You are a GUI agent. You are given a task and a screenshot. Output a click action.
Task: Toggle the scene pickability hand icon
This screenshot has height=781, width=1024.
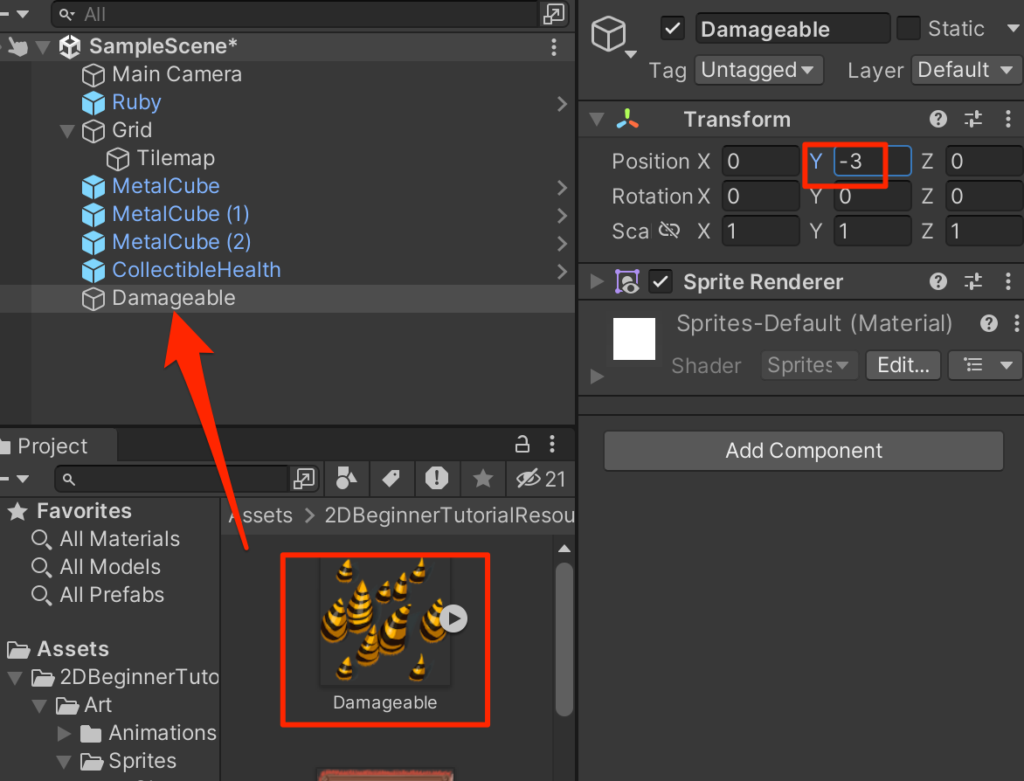coord(18,46)
